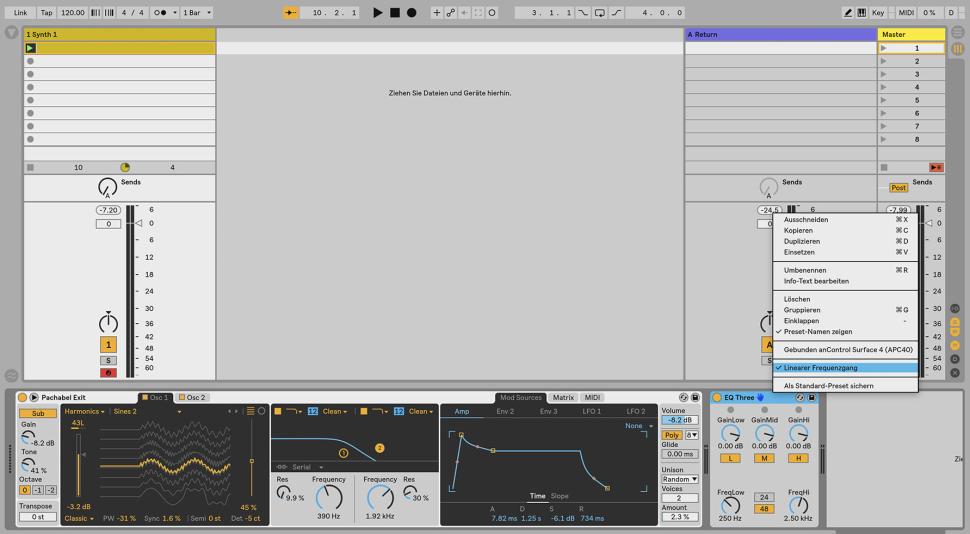
Task: Solo the Synth 1 track
Action: pyautogui.click(x=106, y=360)
